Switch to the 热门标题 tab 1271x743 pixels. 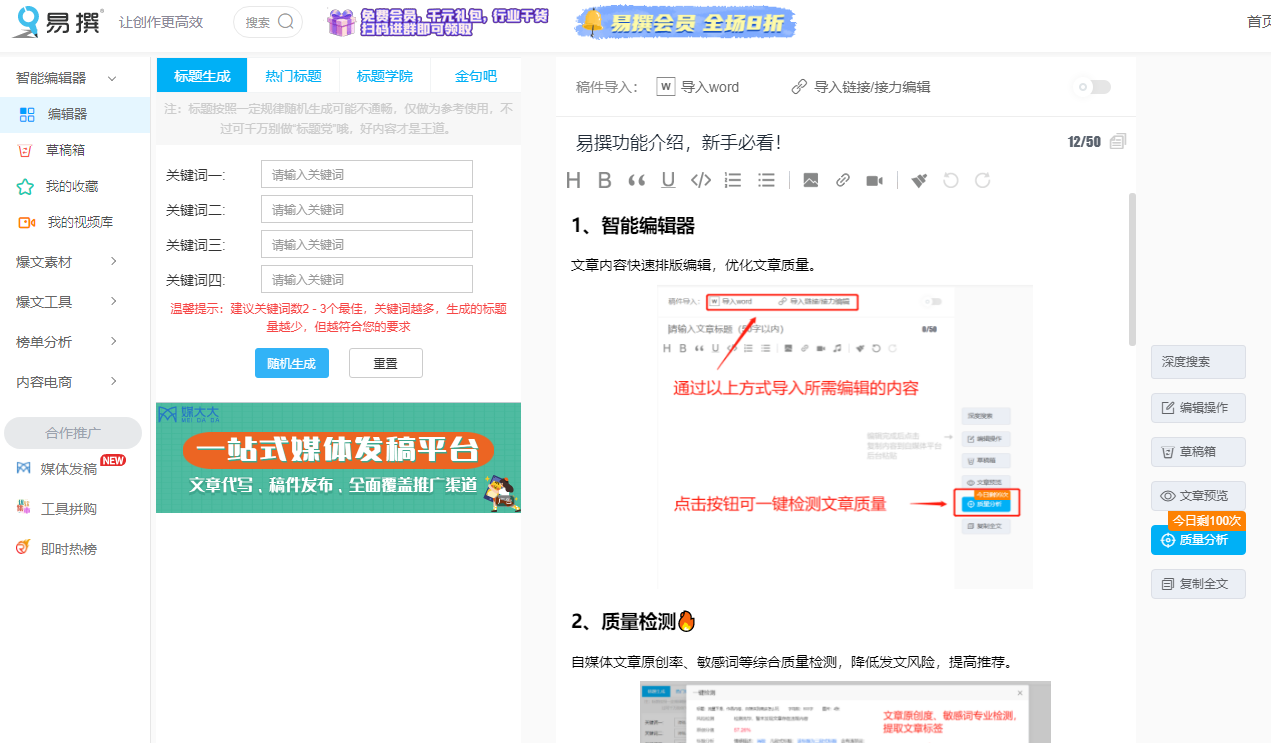click(x=292, y=75)
